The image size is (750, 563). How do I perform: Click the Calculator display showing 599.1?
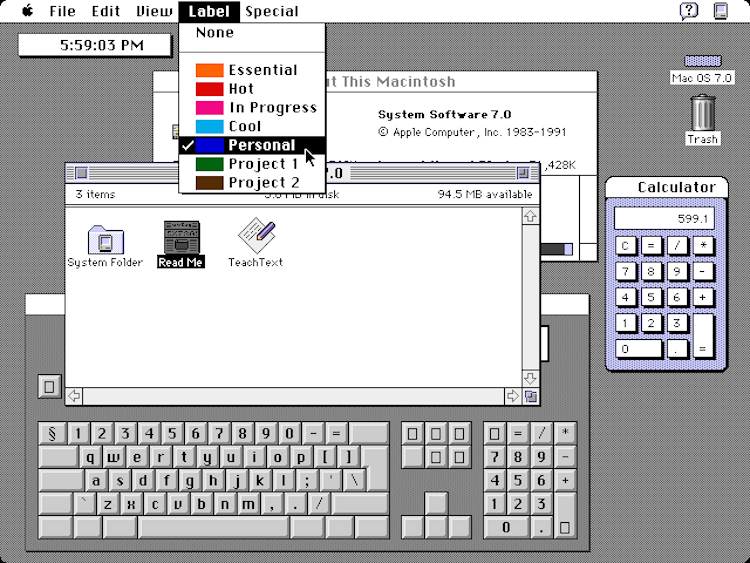point(664,218)
